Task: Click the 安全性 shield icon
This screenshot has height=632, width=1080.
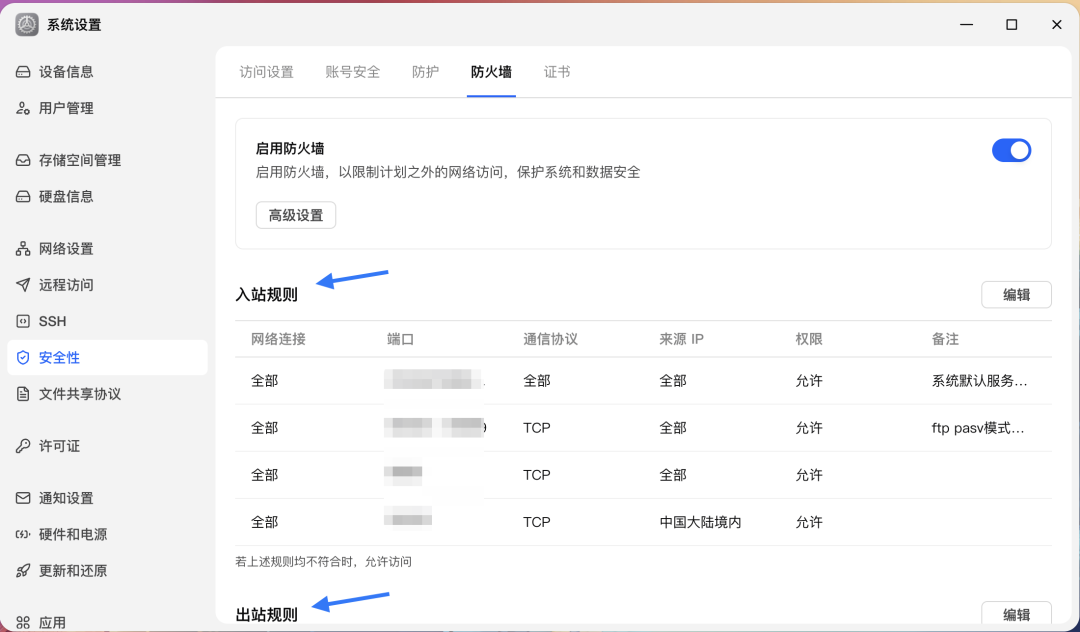Action: pos(23,358)
